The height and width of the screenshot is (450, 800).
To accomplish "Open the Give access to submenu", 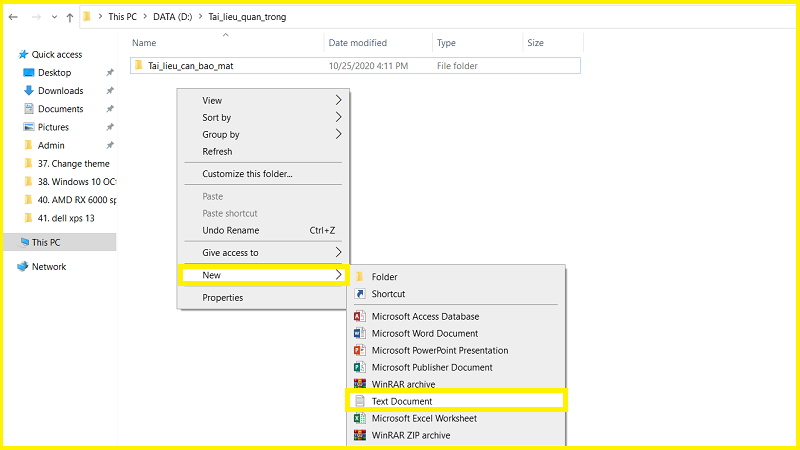I will click(x=263, y=253).
